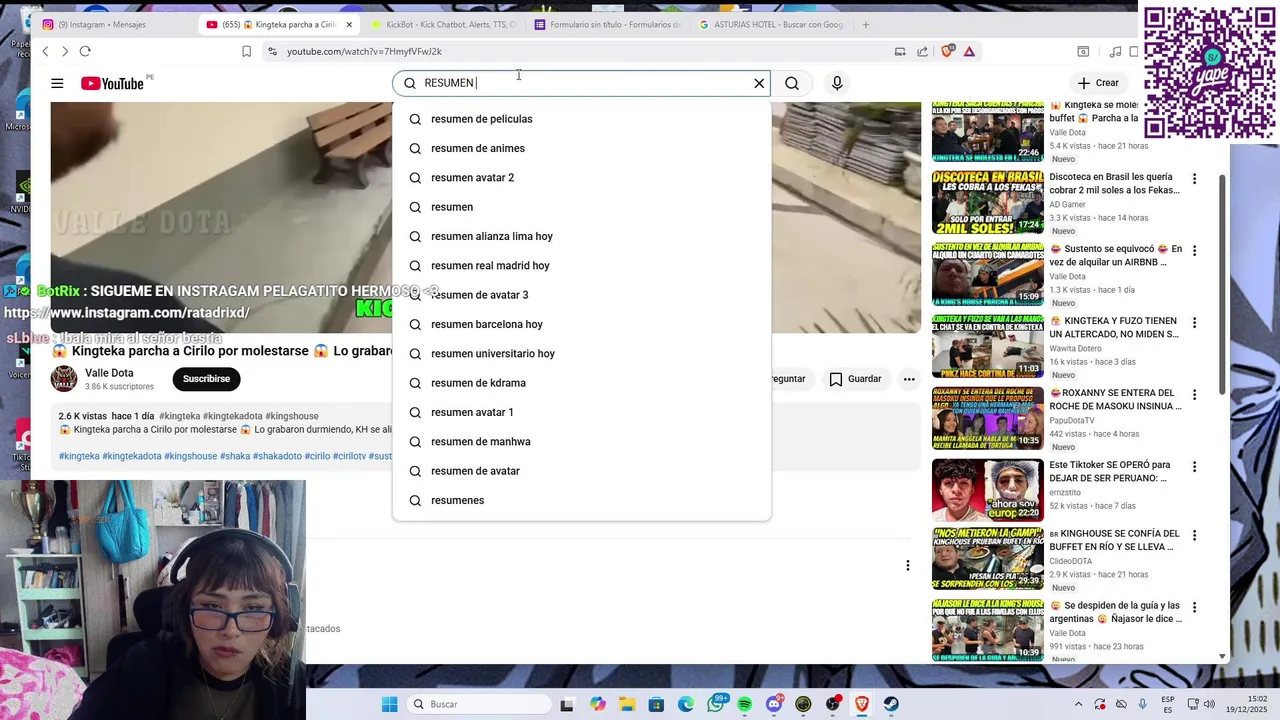
Task: Open the Crear upload menu
Action: pos(1098,83)
